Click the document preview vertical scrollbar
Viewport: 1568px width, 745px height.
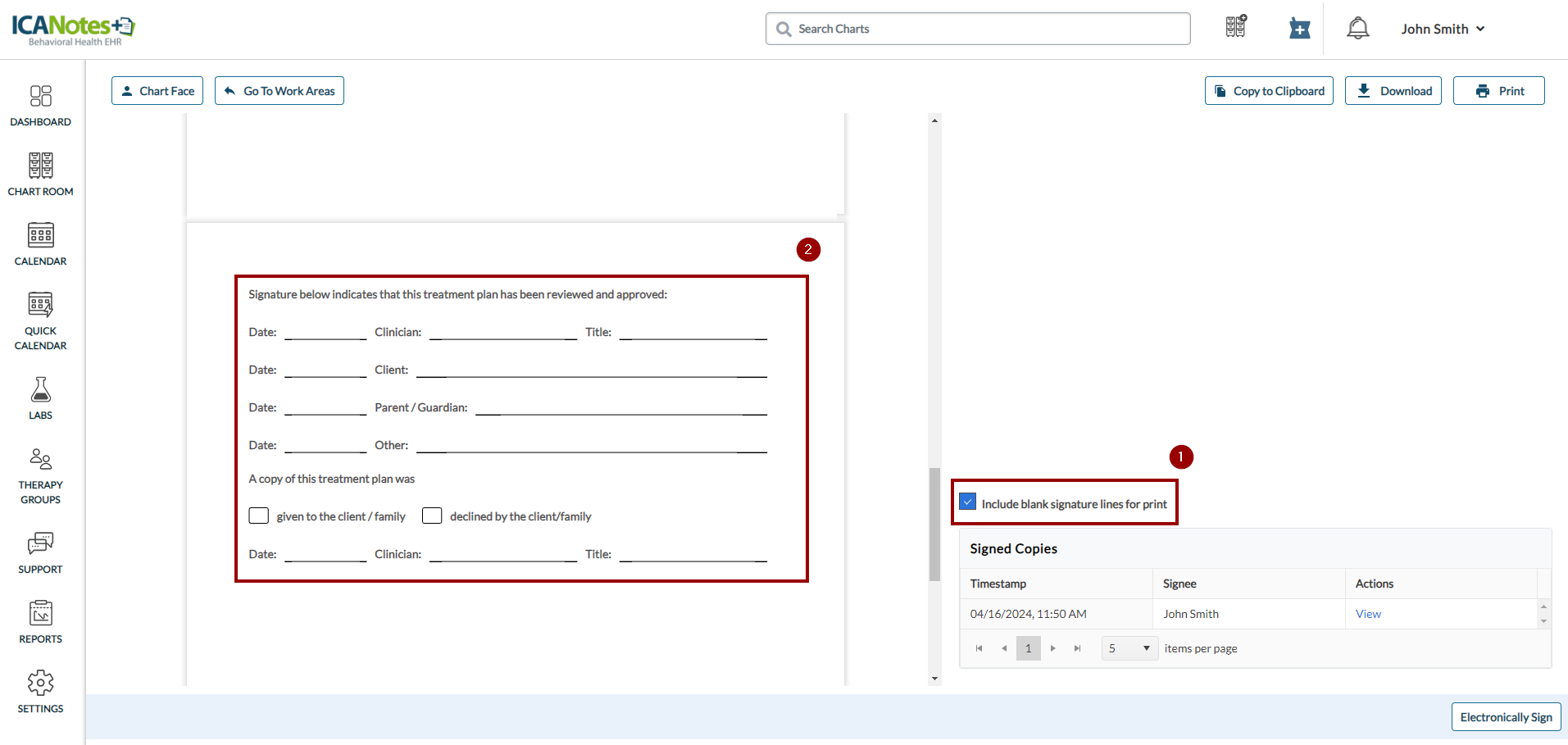[934, 525]
